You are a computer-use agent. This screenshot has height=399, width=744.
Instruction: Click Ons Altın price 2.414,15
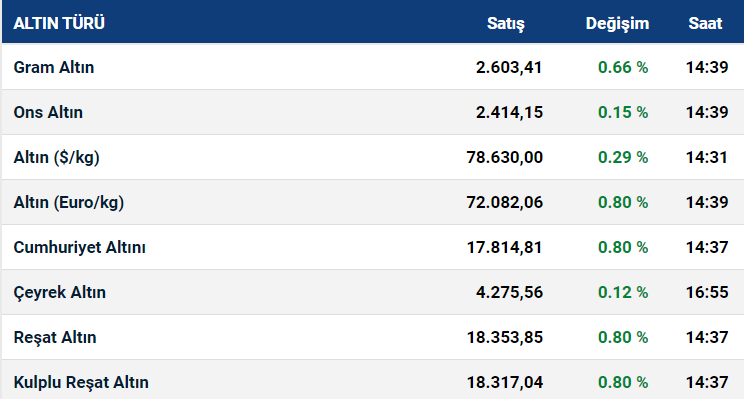(509, 112)
